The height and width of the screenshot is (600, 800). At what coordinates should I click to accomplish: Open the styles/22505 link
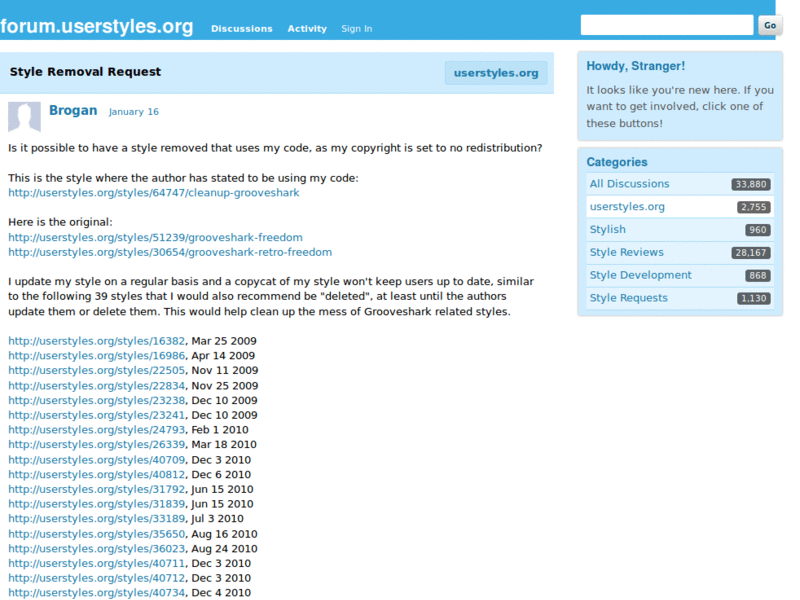96,370
